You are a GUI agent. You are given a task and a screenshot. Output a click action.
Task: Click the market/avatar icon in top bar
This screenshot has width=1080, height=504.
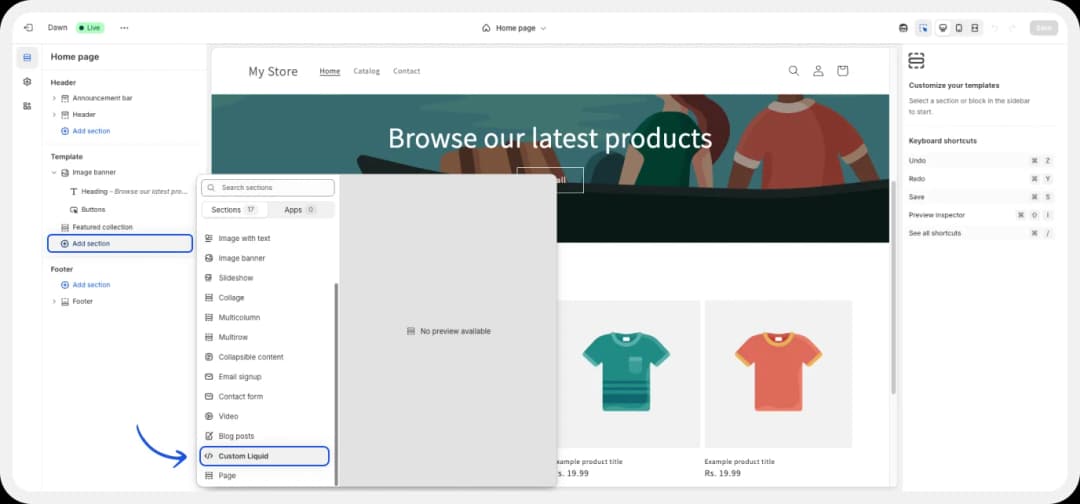click(903, 28)
